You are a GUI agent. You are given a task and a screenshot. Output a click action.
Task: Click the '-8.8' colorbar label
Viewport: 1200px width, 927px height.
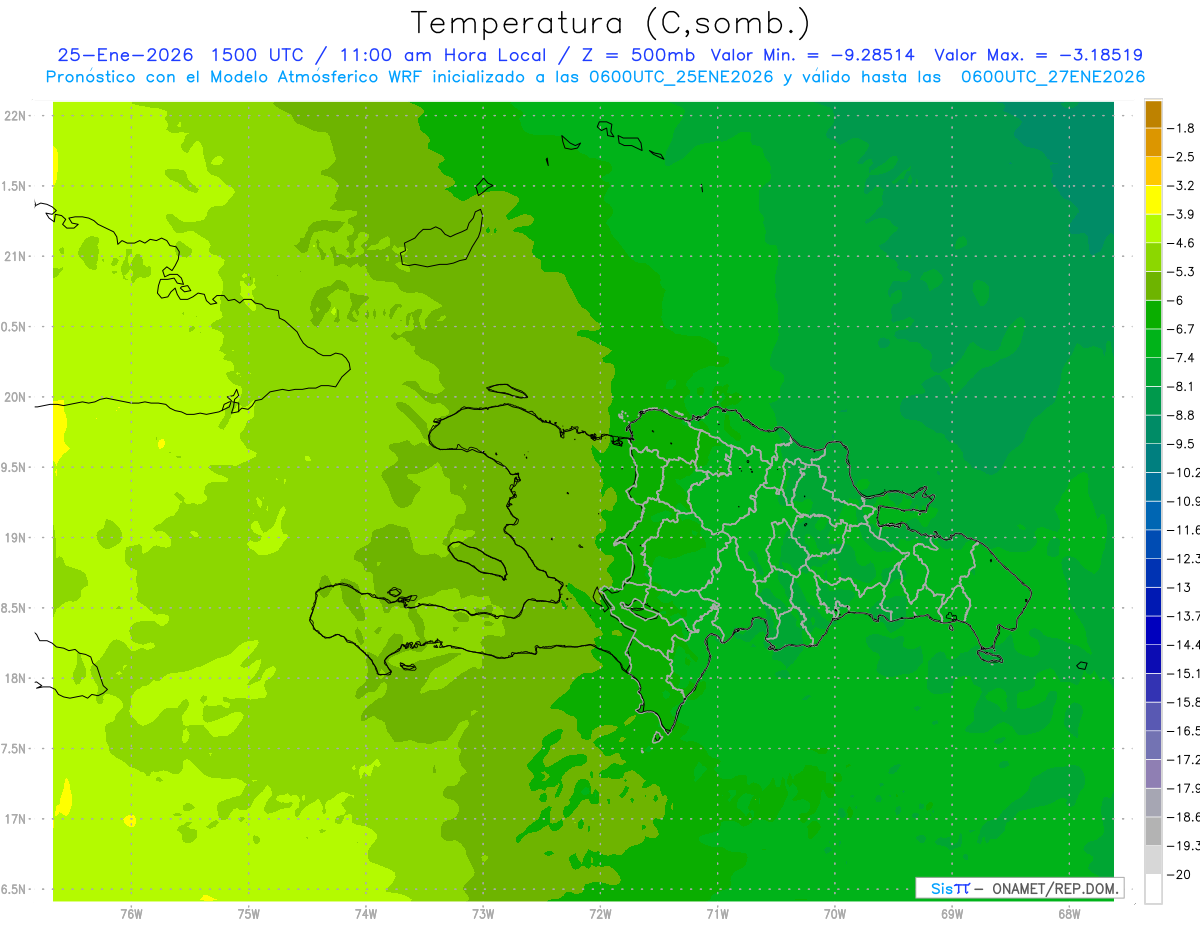(x=1182, y=415)
